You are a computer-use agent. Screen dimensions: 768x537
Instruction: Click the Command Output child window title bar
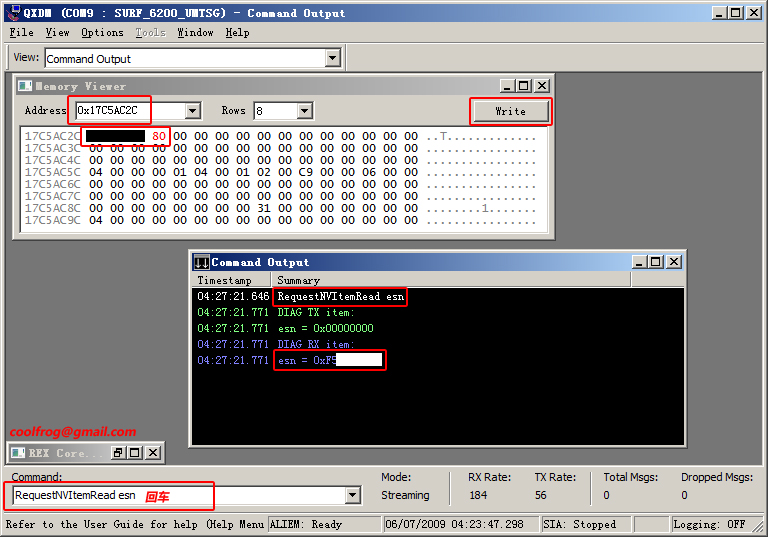(x=437, y=262)
